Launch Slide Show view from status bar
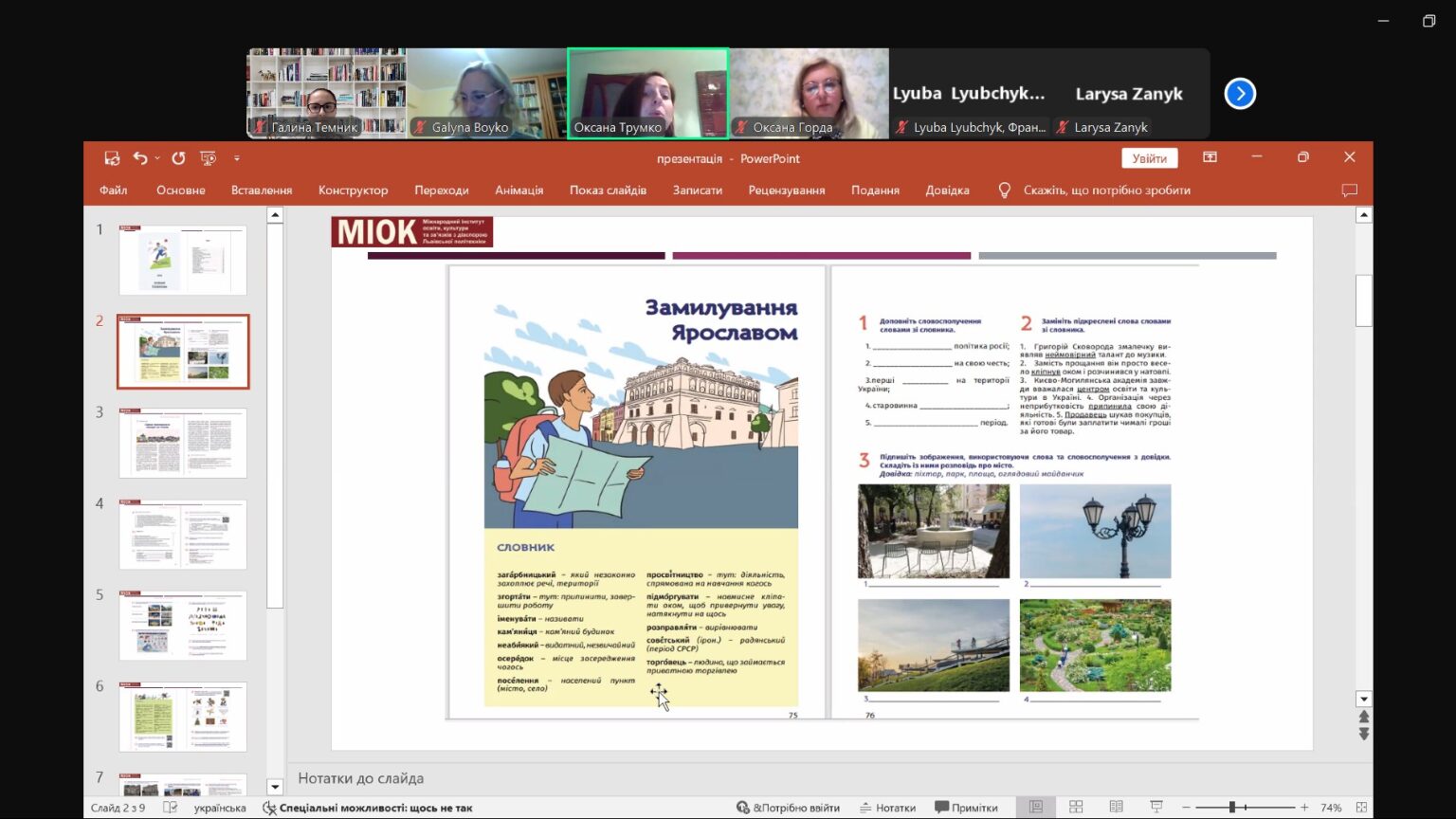Viewport: 1456px width, 819px height. point(1156,807)
